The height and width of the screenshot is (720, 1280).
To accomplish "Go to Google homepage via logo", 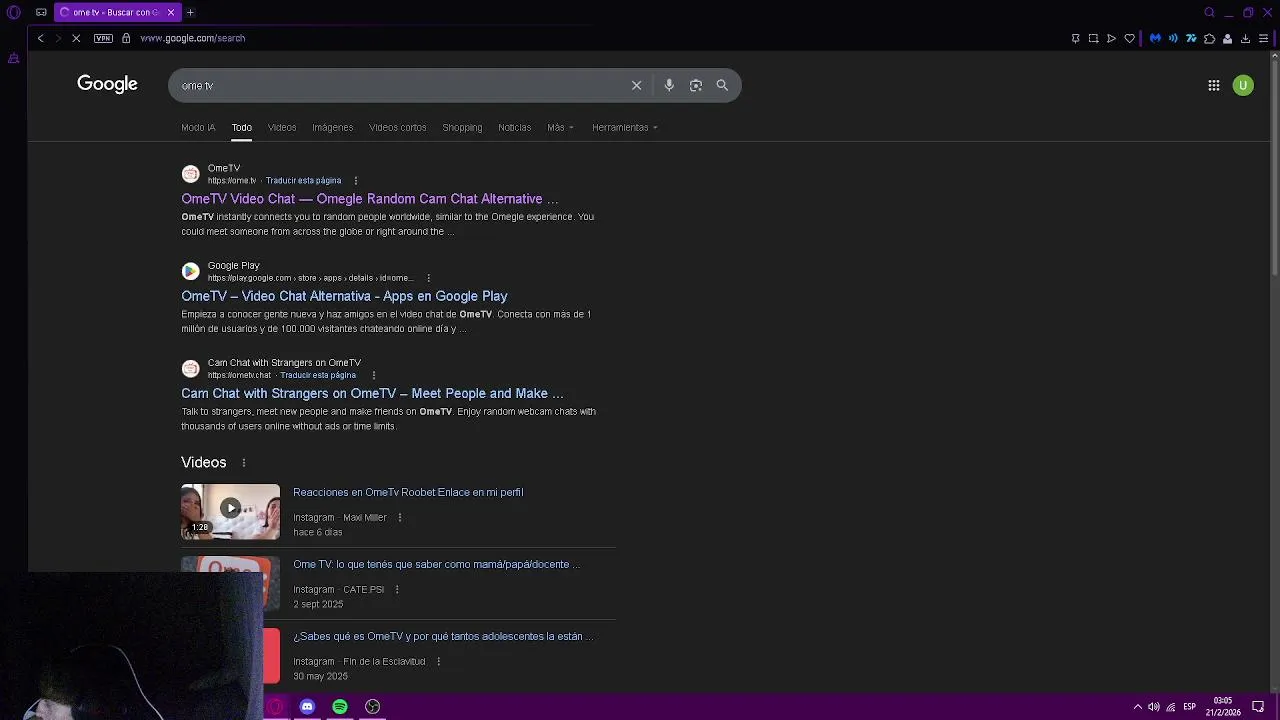I will pyautogui.click(x=107, y=84).
